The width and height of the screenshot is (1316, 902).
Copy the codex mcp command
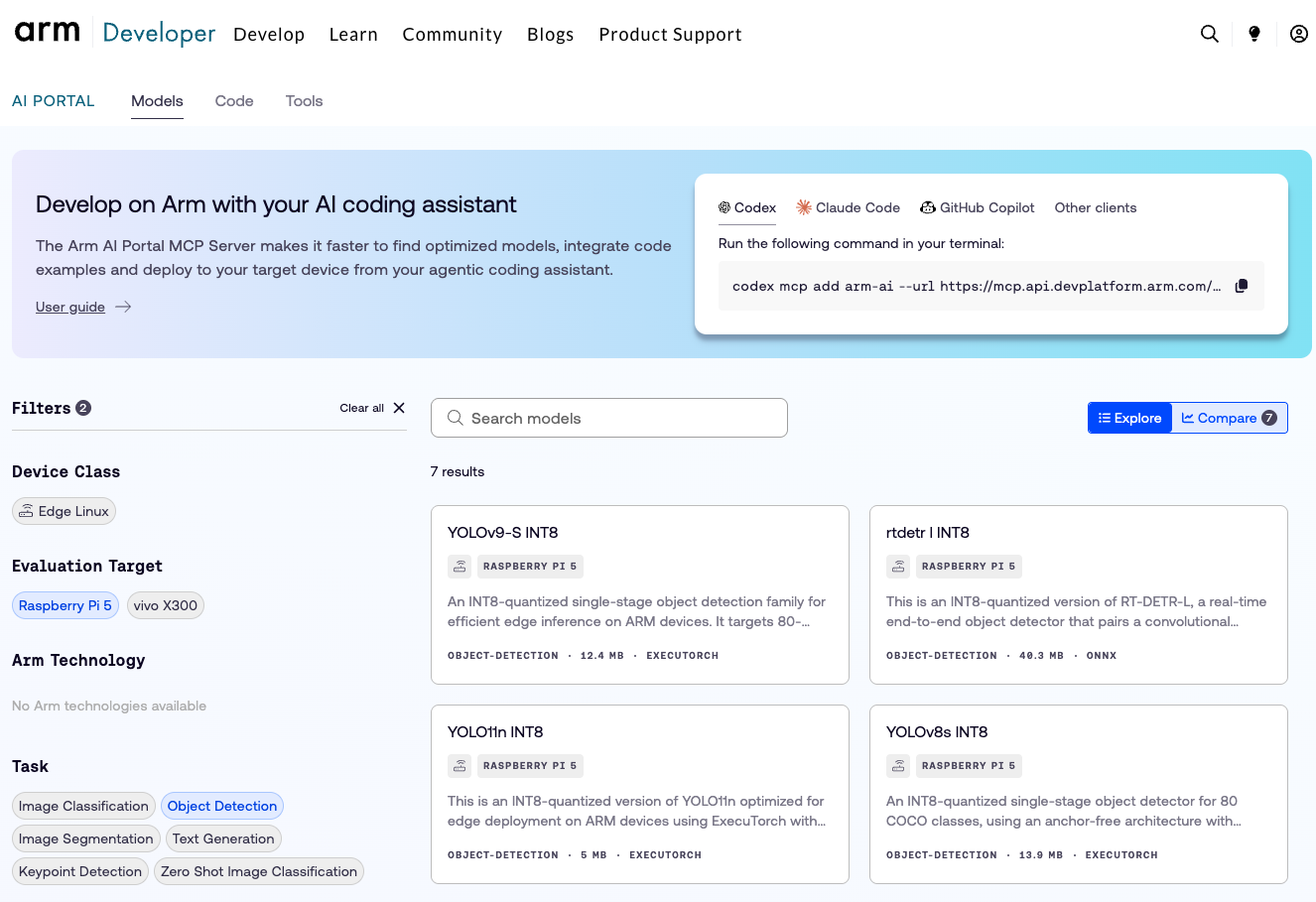1241,286
